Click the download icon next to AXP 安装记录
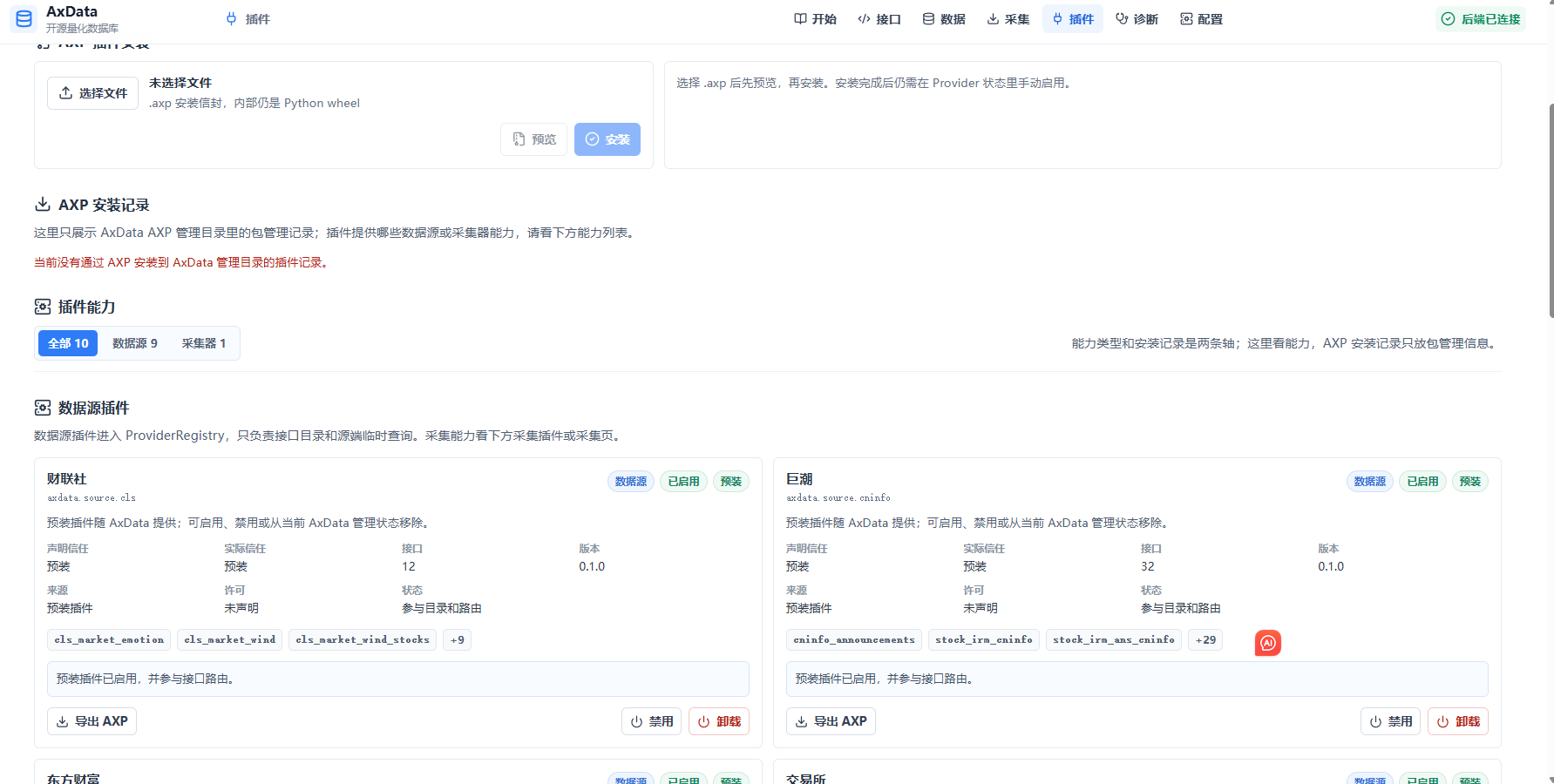This screenshot has width=1554, height=784. (x=42, y=205)
